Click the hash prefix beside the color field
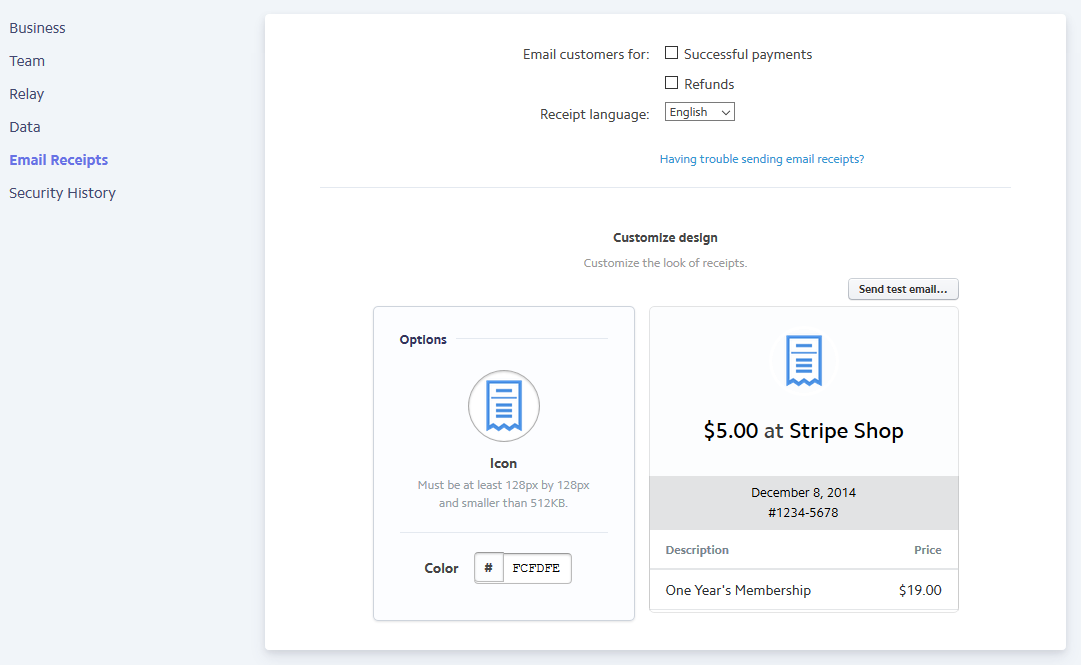This screenshot has height=665, width=1081. pyautogui.click(x=489, y=568)
